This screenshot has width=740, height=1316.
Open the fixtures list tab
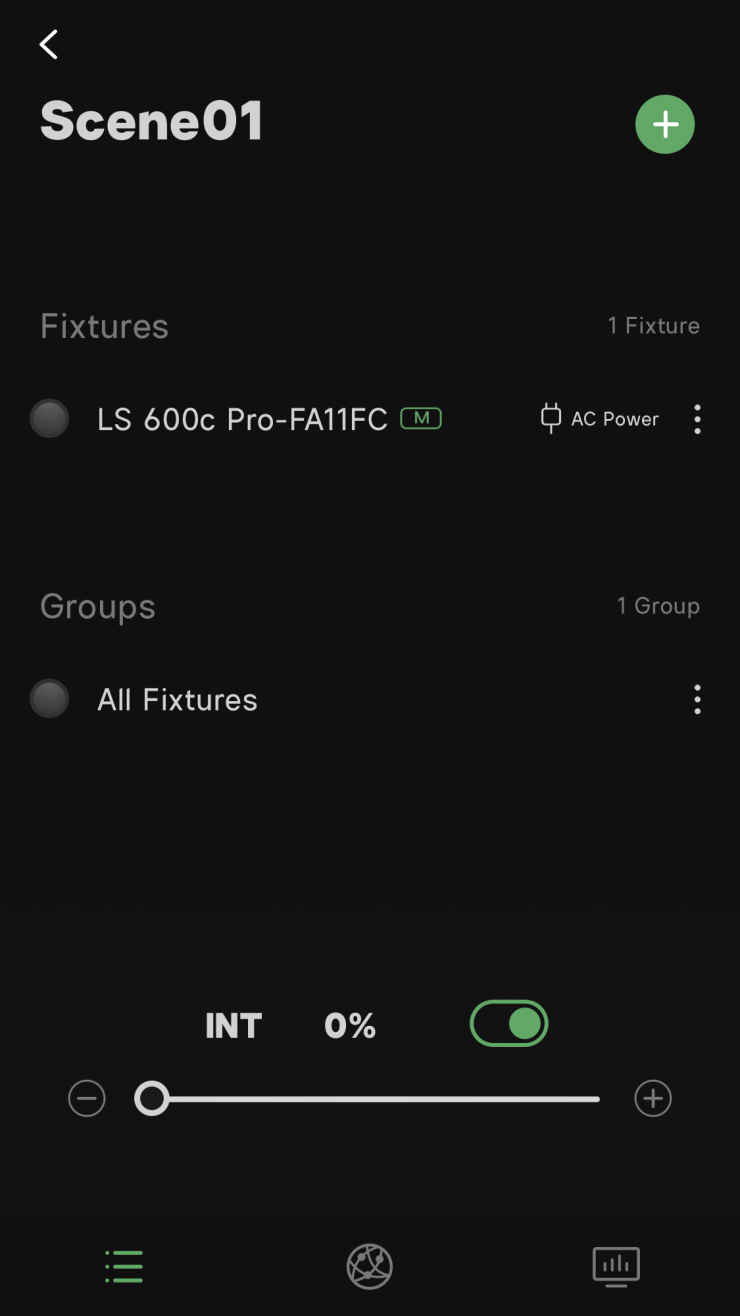coord(124,1266)
